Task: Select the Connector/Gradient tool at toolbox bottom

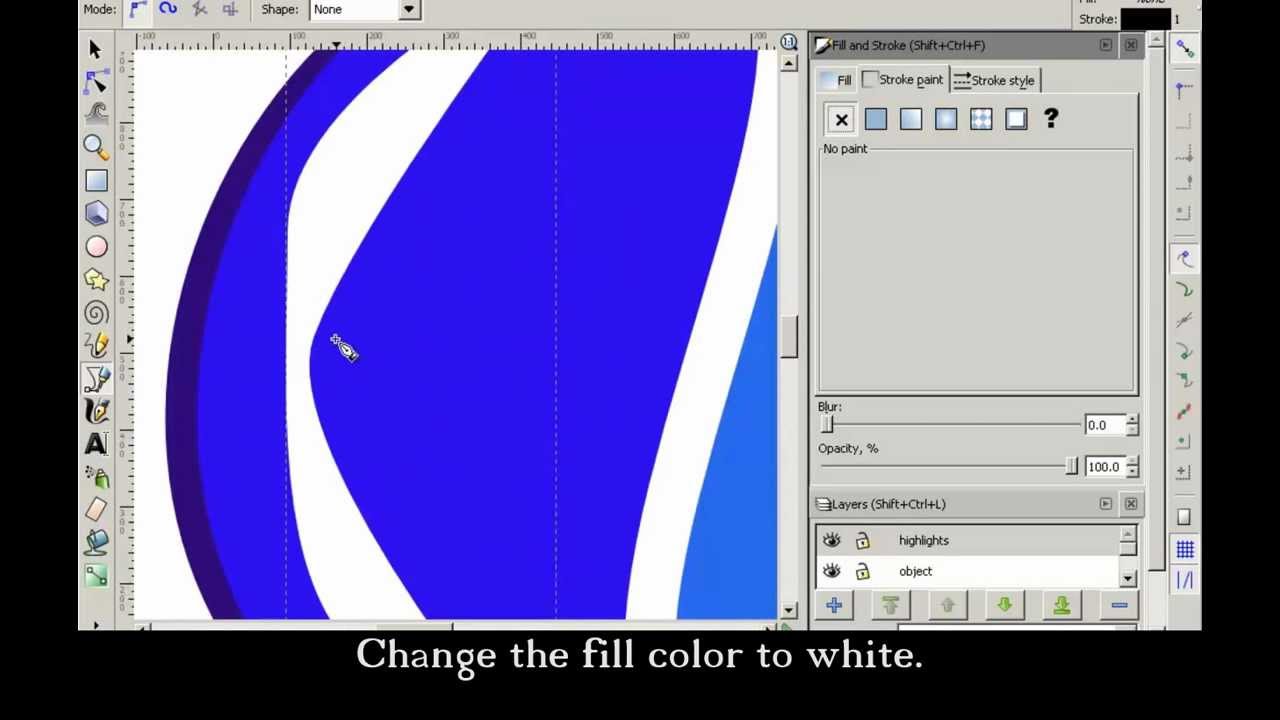Action: tap(96, 575)
